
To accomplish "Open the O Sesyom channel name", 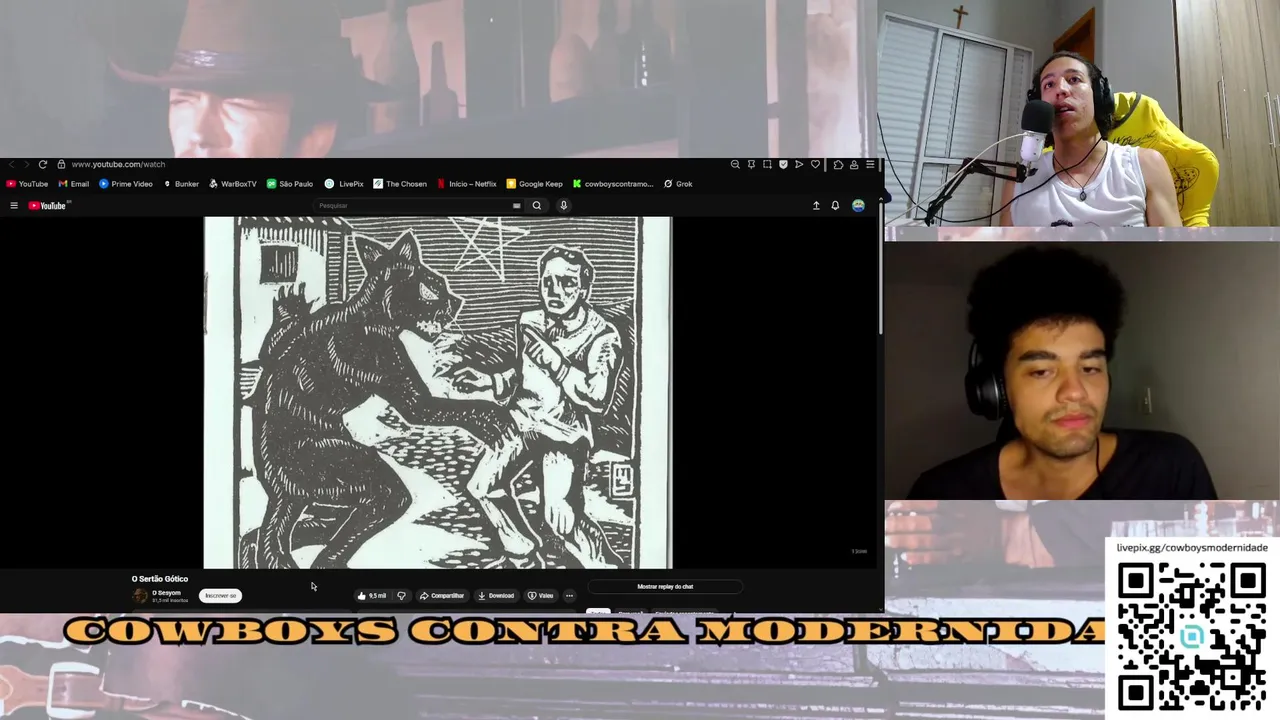I will (x=166, y=593).
